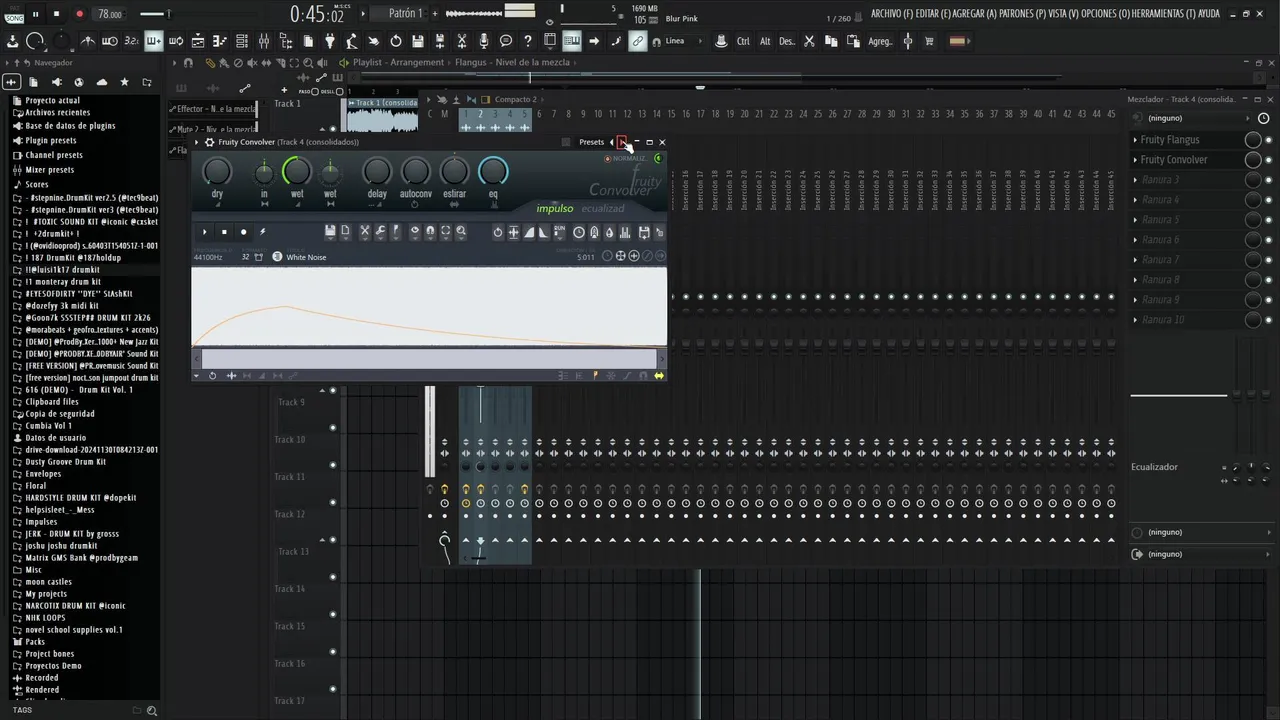The width and height of the screenshot is (1280, 720).
Task: Click the Convolver snap magnet icon
Action: 430,231
